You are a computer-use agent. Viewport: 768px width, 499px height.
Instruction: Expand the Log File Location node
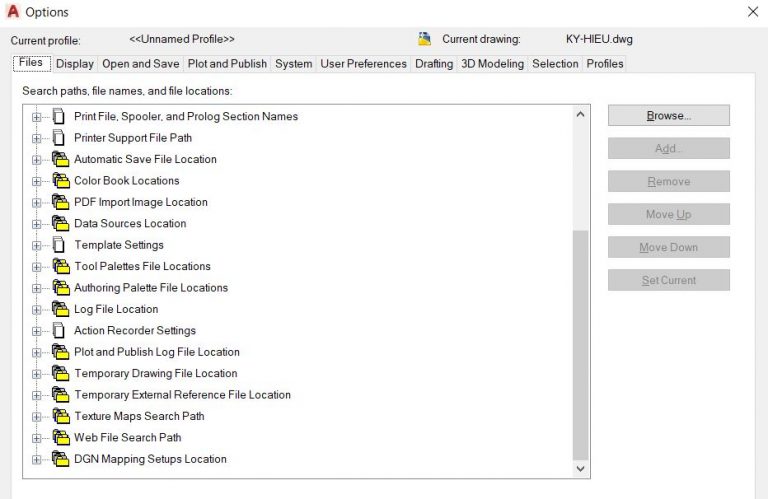click(37, 310)
